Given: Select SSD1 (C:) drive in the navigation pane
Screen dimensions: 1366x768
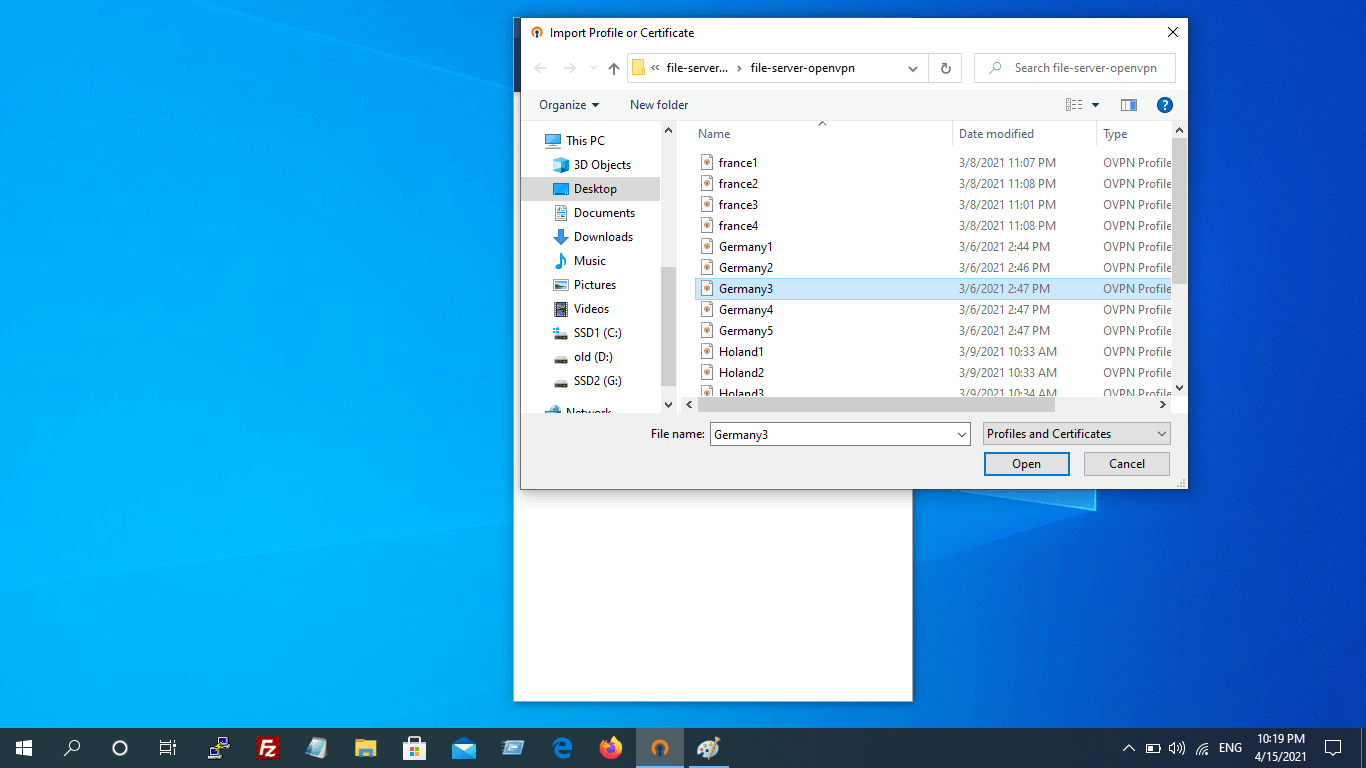Looking at the screenshot, I should click(597, 333).
